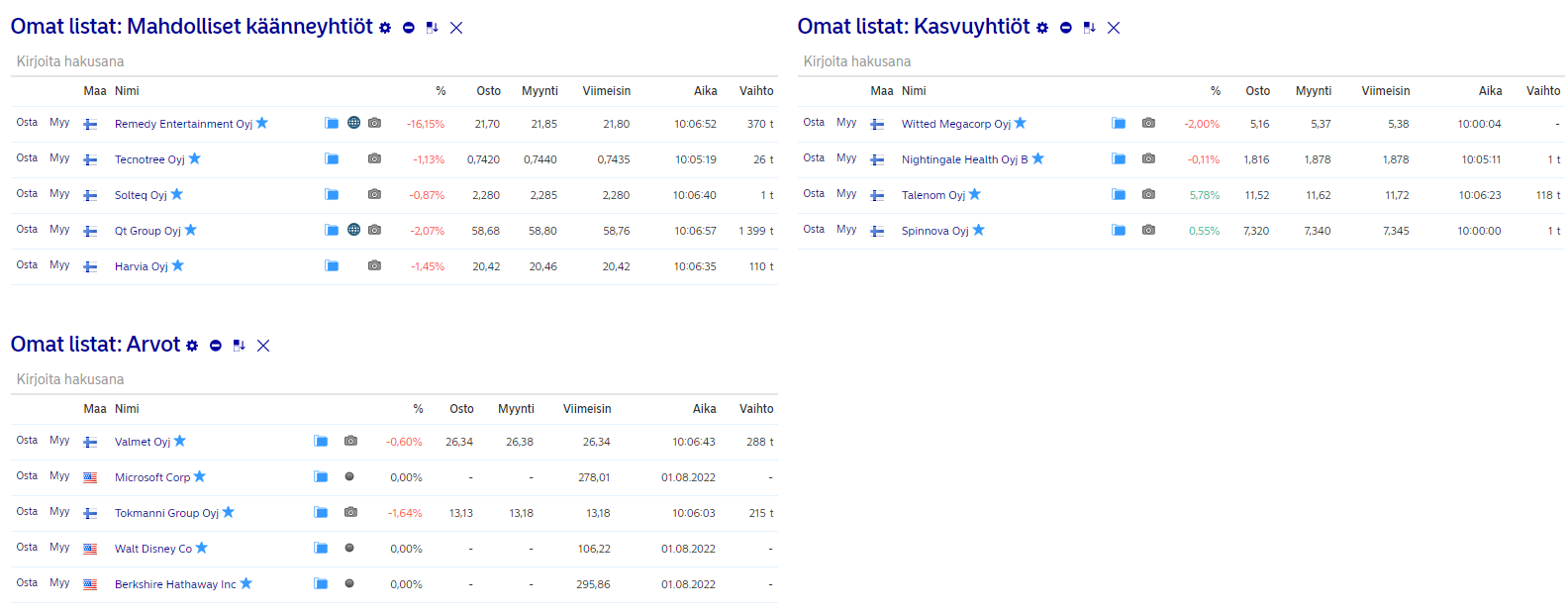The image size is (1568, 614).
Task: Open Spinnova Oyj stock link
Action: 935,231
